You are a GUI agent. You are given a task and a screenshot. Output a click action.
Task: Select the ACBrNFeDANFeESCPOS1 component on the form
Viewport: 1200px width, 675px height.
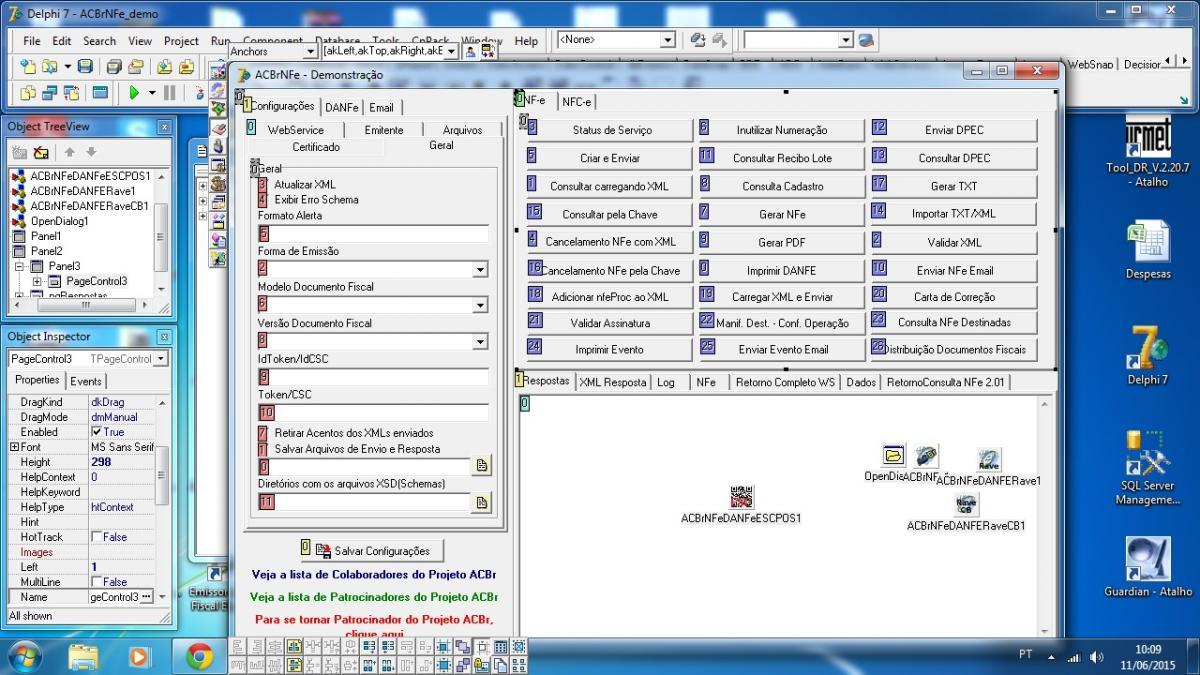[741, 497]
